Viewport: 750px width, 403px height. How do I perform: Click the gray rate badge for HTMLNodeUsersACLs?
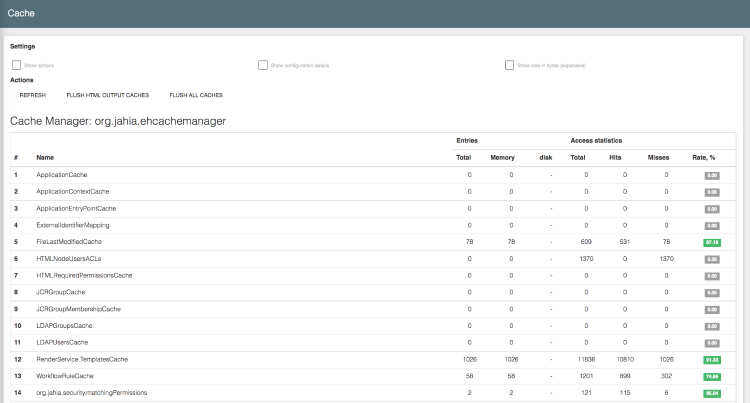(712, 259)
